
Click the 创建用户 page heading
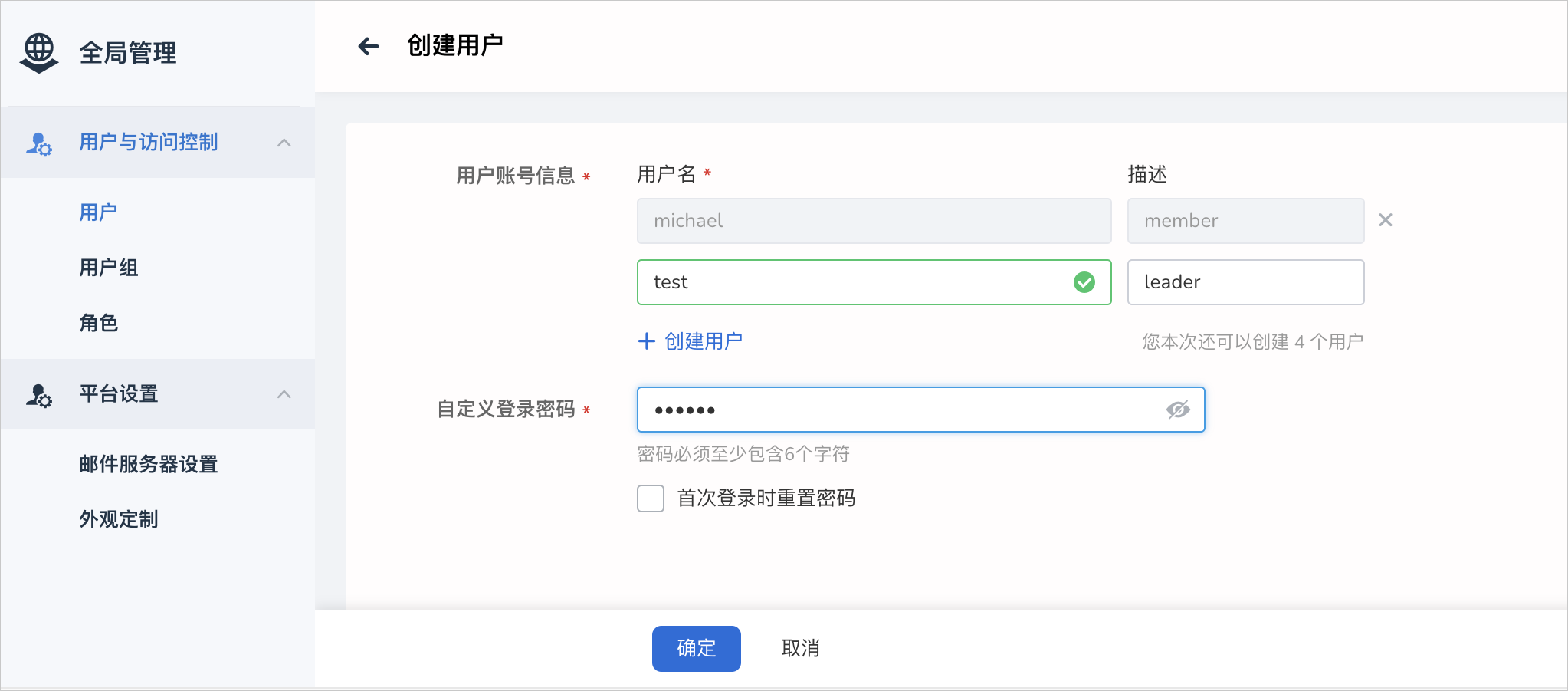click(455, 45)
